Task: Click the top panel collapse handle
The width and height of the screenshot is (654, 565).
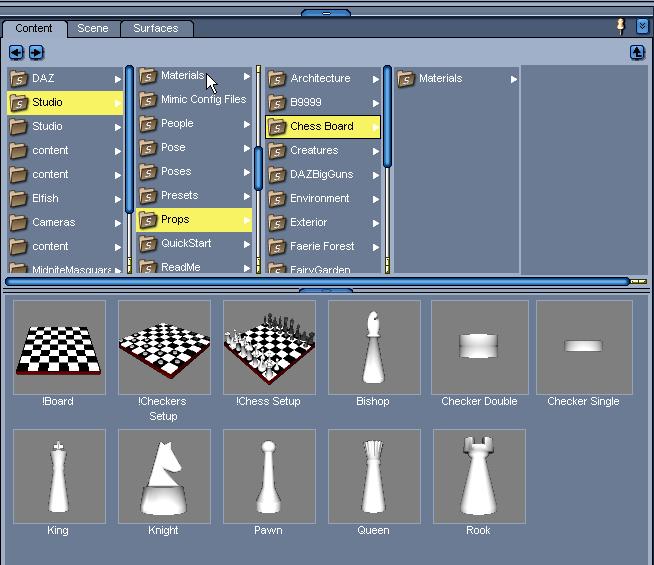Action: point(326,13)
